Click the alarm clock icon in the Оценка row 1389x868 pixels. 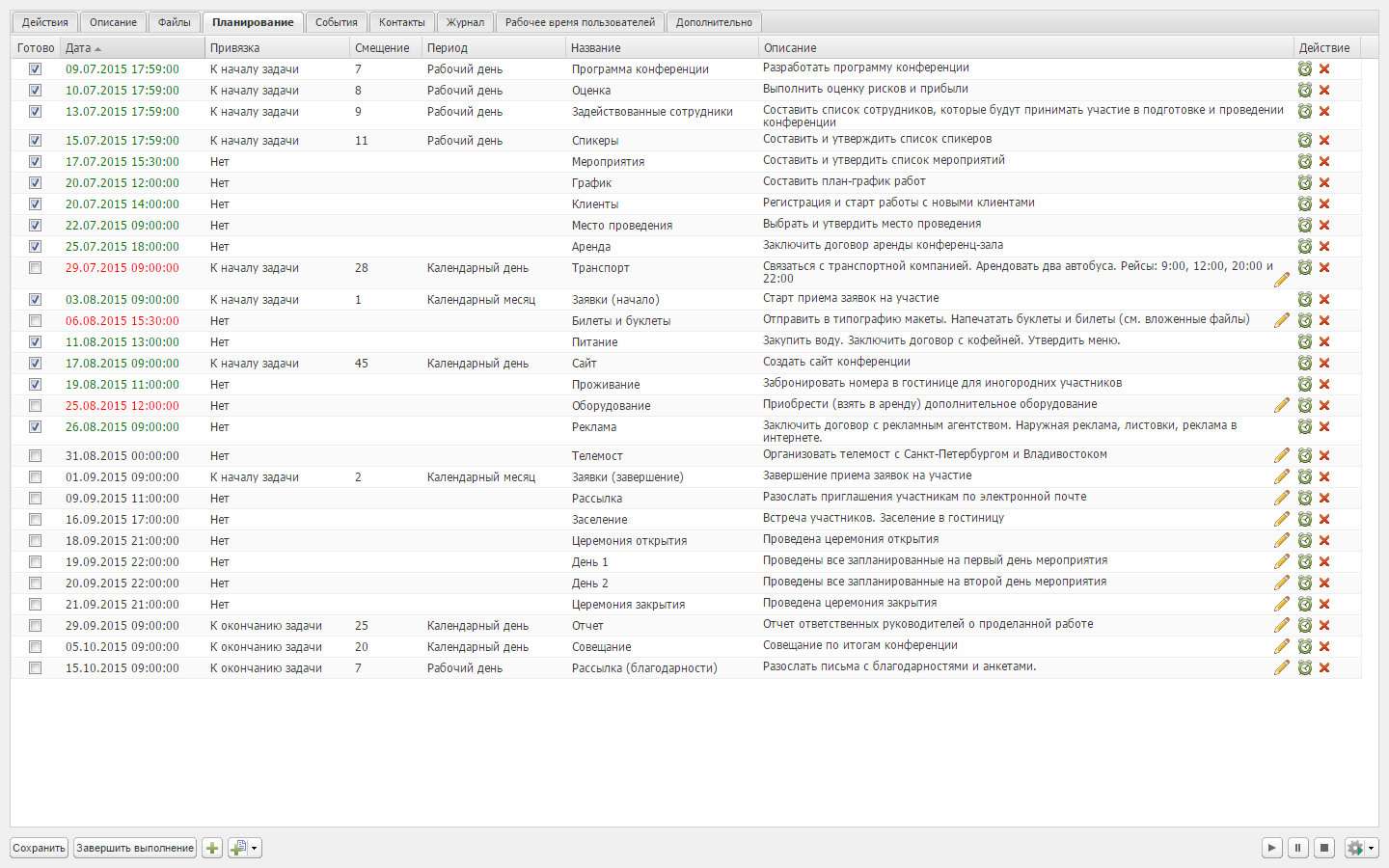coord(1305,90)
